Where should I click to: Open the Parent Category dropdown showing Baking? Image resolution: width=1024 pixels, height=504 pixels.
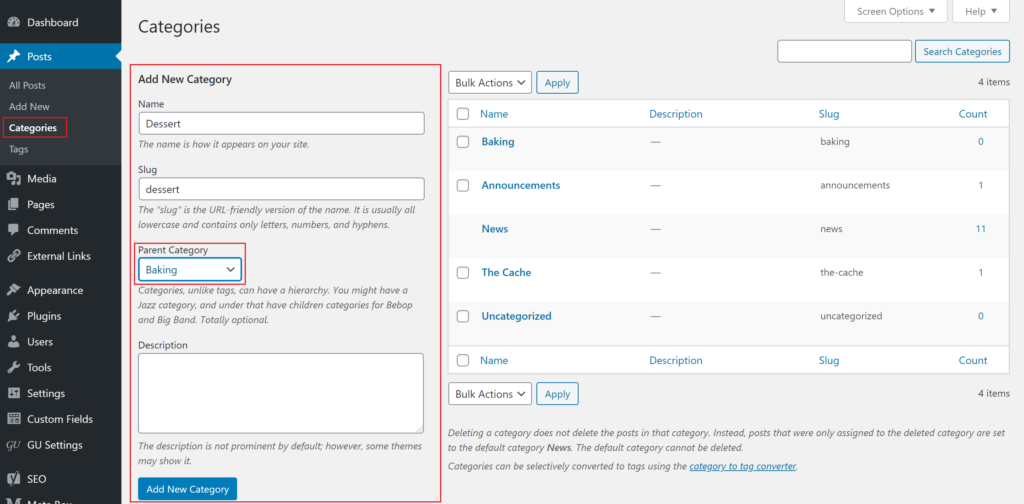[190, 270]
